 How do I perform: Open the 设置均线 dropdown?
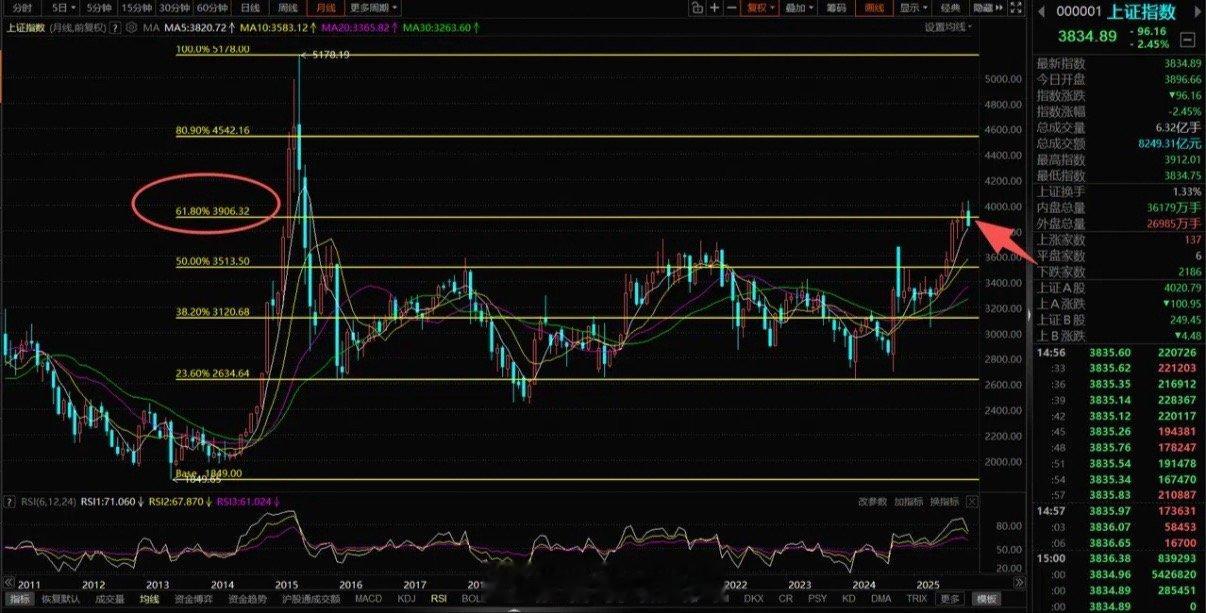pos(948,27)
